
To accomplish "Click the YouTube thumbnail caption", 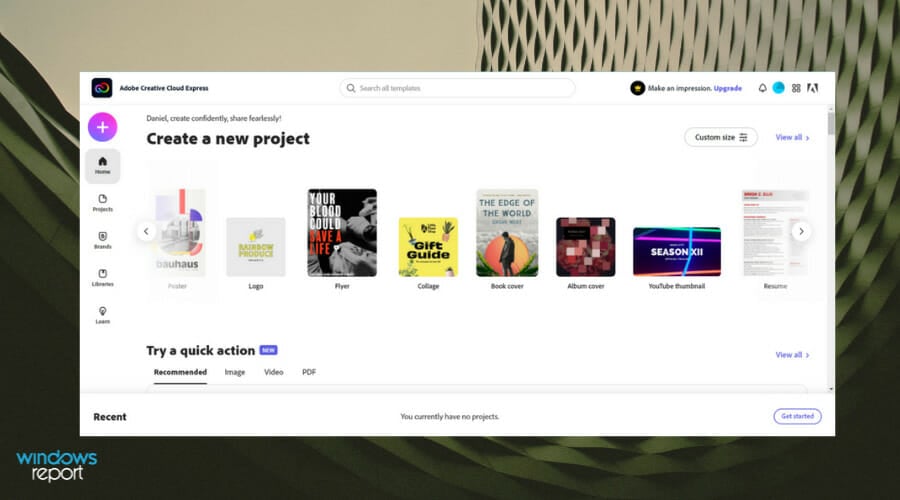I will coord(677,286).
